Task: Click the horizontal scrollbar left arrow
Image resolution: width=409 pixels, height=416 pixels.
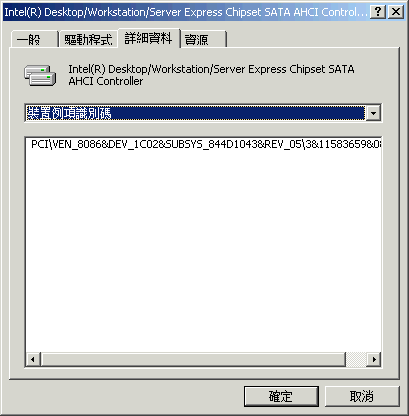Action: coord(33,359)
